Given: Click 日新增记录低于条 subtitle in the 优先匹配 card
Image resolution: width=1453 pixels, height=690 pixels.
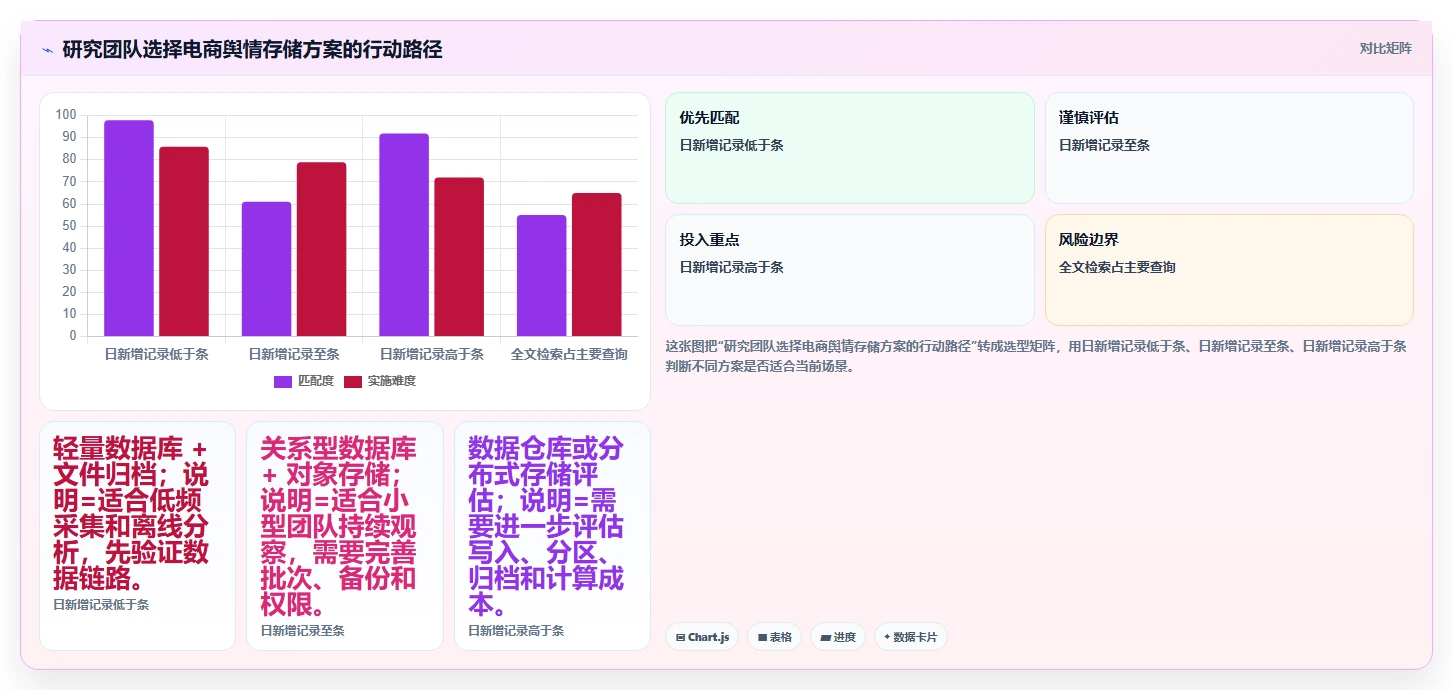Looking at the screenshot, I should [x=731, y=145].
